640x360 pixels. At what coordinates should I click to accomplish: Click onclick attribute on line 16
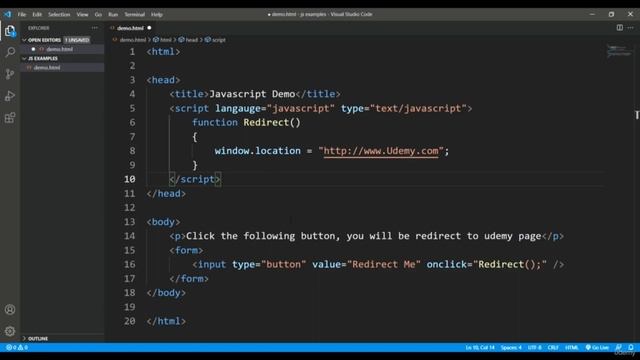[x=446, y=264]
